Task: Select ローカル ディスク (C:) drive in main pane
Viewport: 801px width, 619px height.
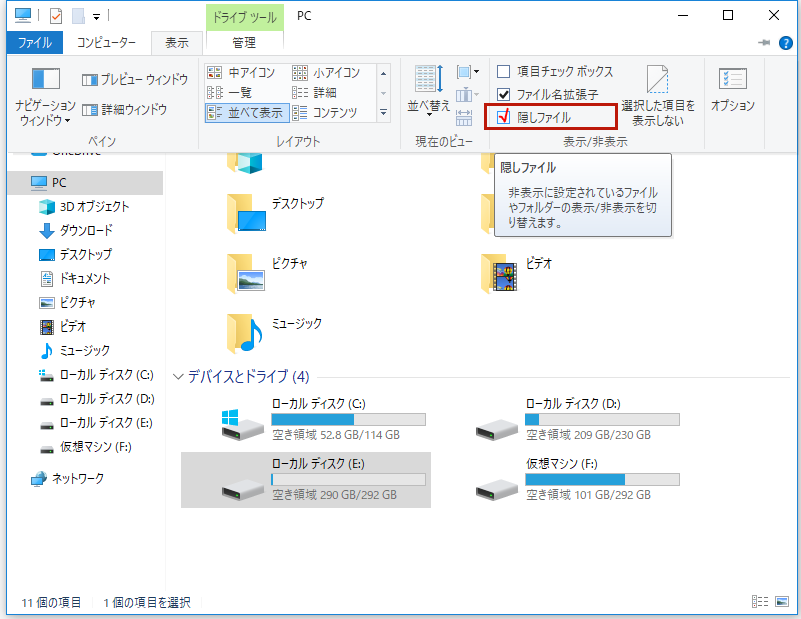Action: [x=305, y=420]
